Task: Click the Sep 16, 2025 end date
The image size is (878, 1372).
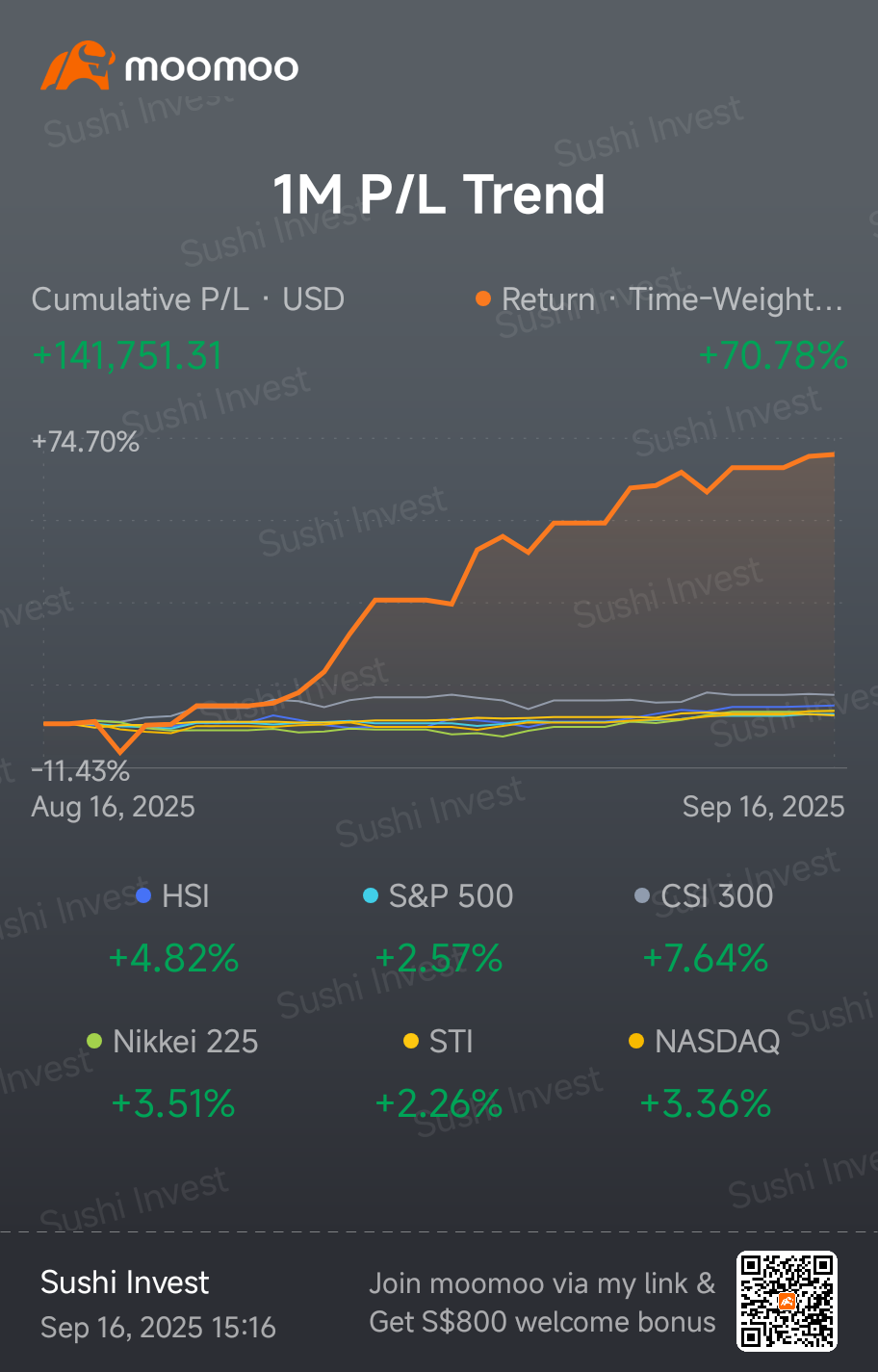Action: (763, 807)
